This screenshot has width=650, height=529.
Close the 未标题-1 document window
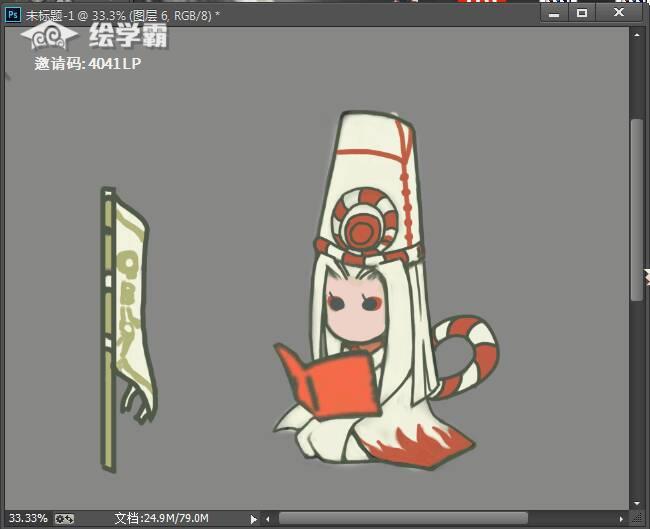click(x=618, y=13)
